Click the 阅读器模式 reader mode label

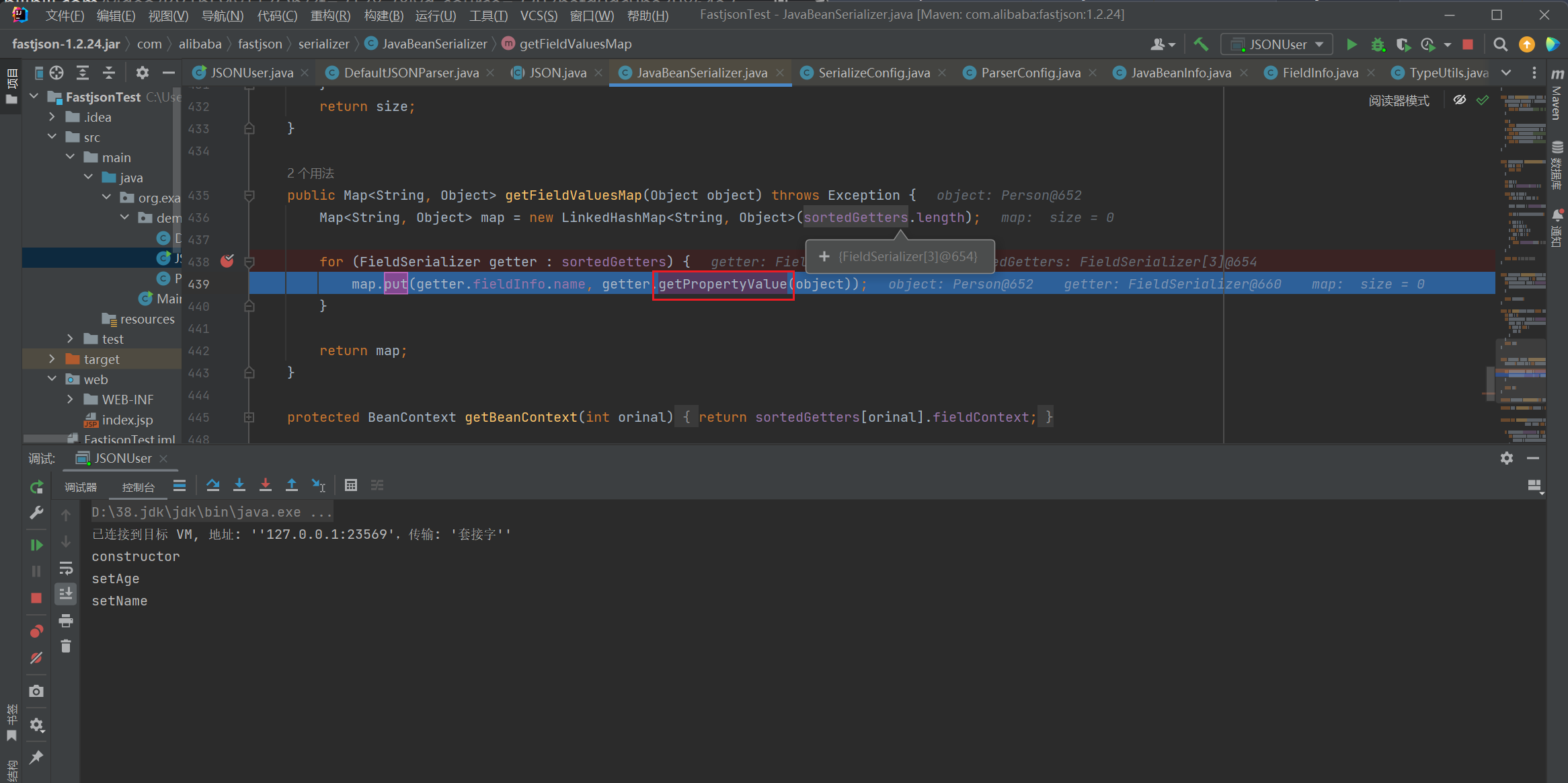point(1399,100)
